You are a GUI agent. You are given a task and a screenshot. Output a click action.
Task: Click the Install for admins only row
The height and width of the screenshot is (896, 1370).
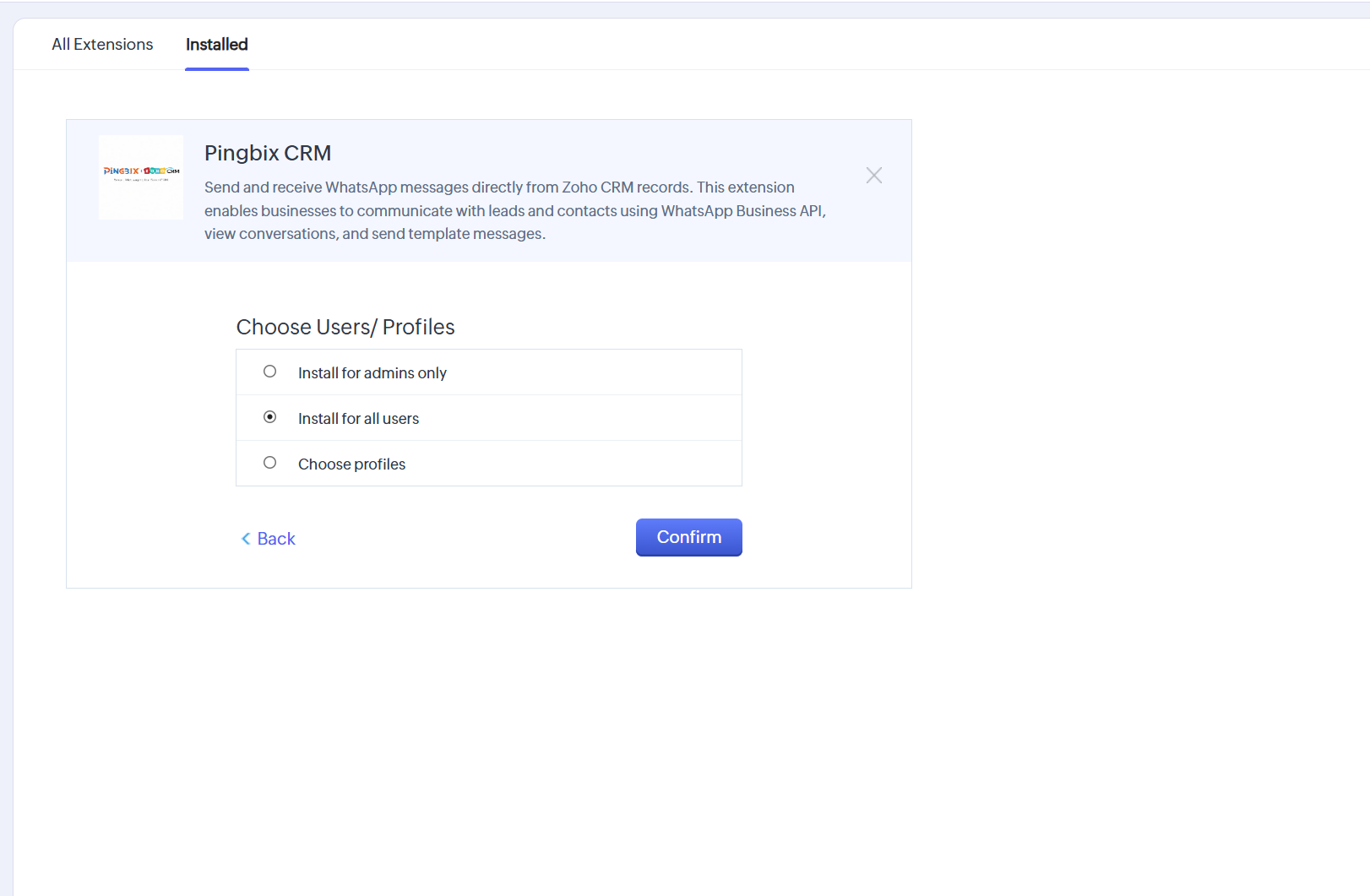coord(488,372)
